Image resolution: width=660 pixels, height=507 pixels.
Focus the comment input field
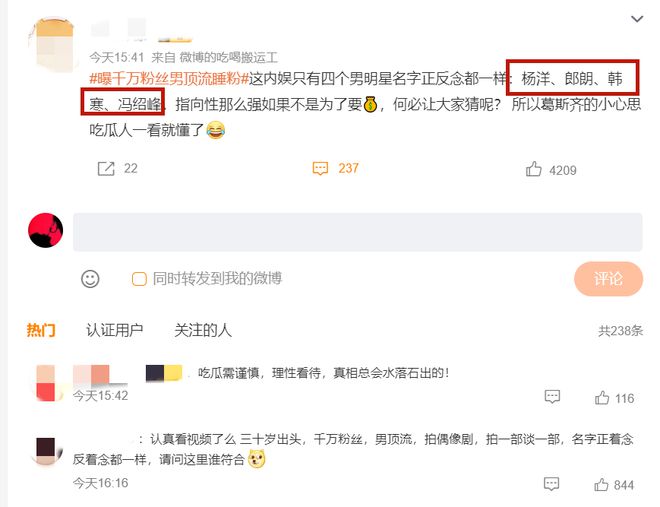pos(358,232)
